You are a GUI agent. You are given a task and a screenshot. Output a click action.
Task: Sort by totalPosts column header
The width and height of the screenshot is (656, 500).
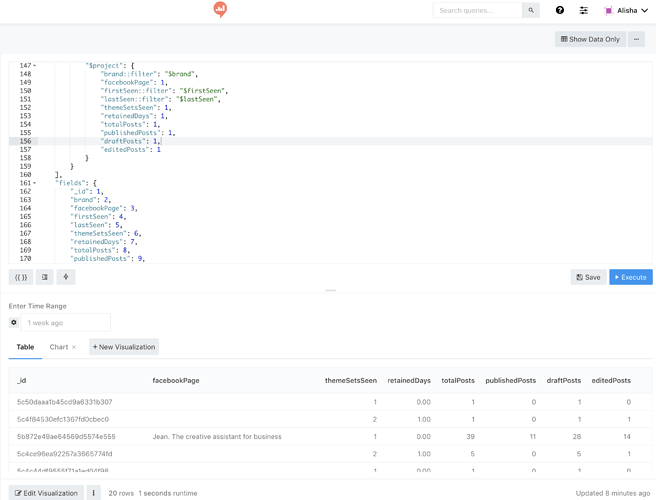coord(458,380)
